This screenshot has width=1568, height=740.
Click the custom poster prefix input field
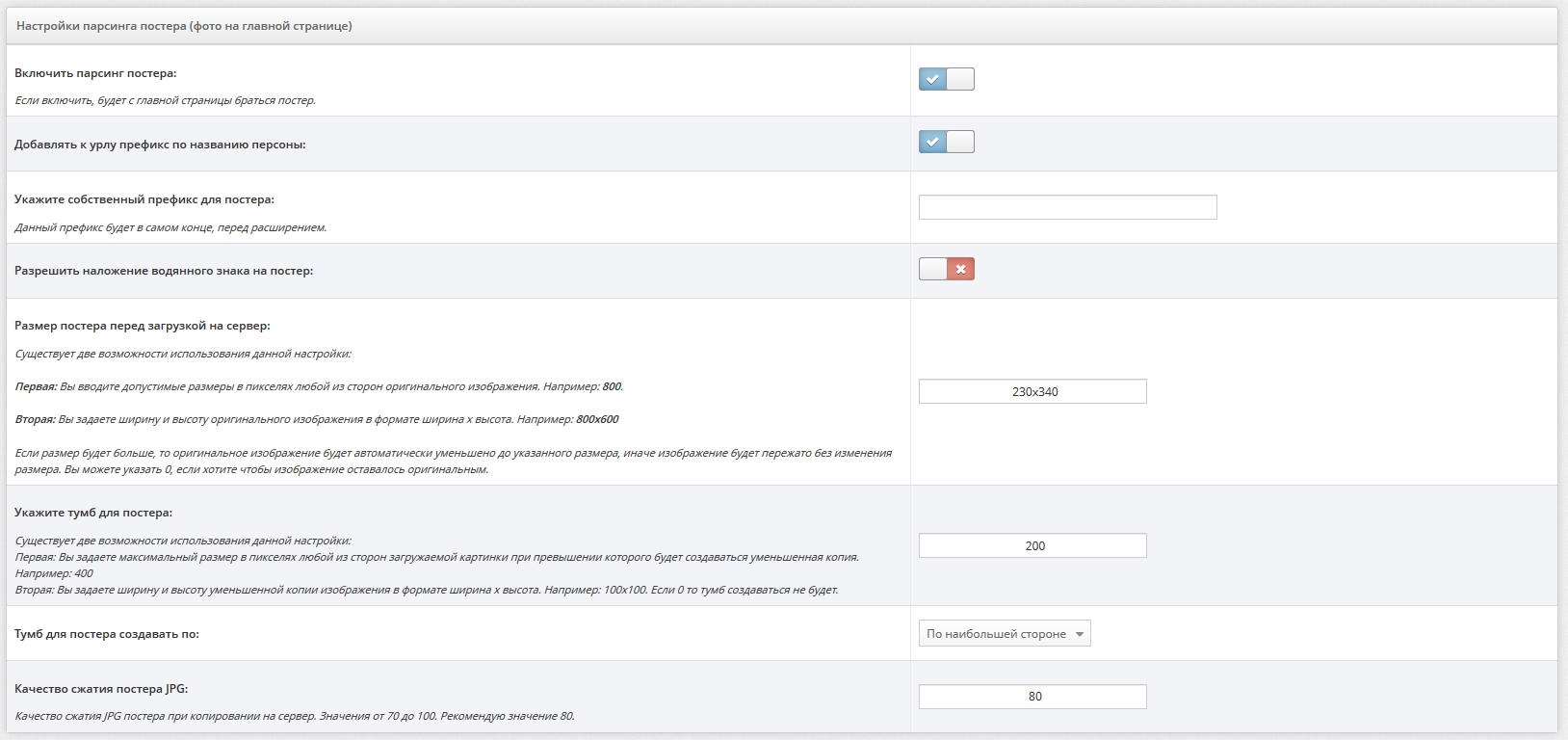pos(1068,207)
